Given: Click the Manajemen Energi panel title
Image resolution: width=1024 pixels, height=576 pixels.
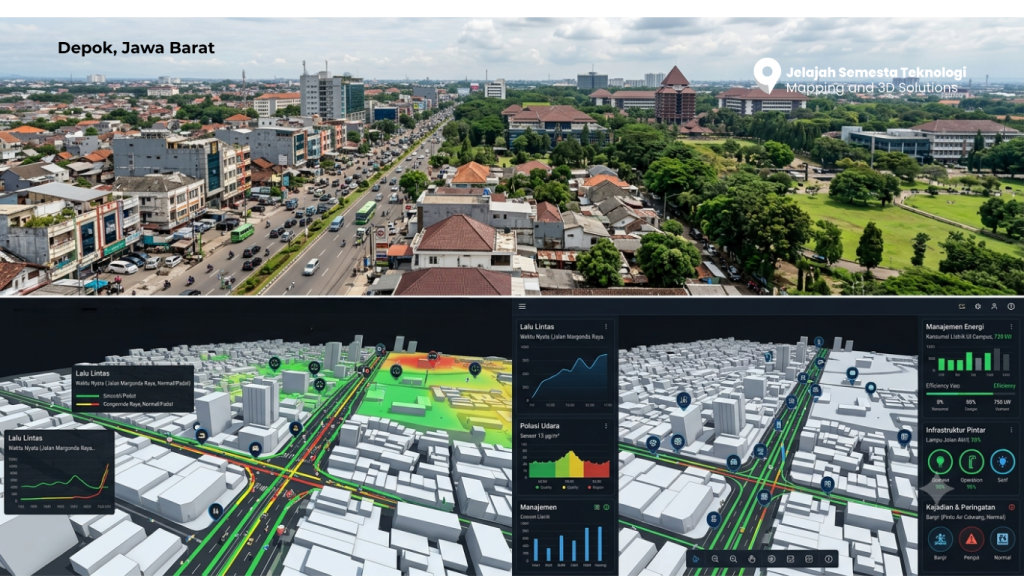Looking at the screenshot, I should coord(955,327).
